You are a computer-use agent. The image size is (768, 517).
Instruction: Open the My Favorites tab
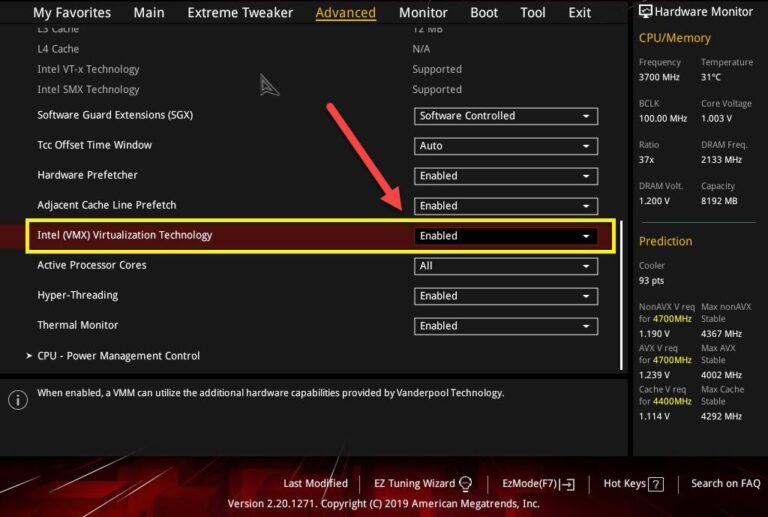(x=72, y=13)
